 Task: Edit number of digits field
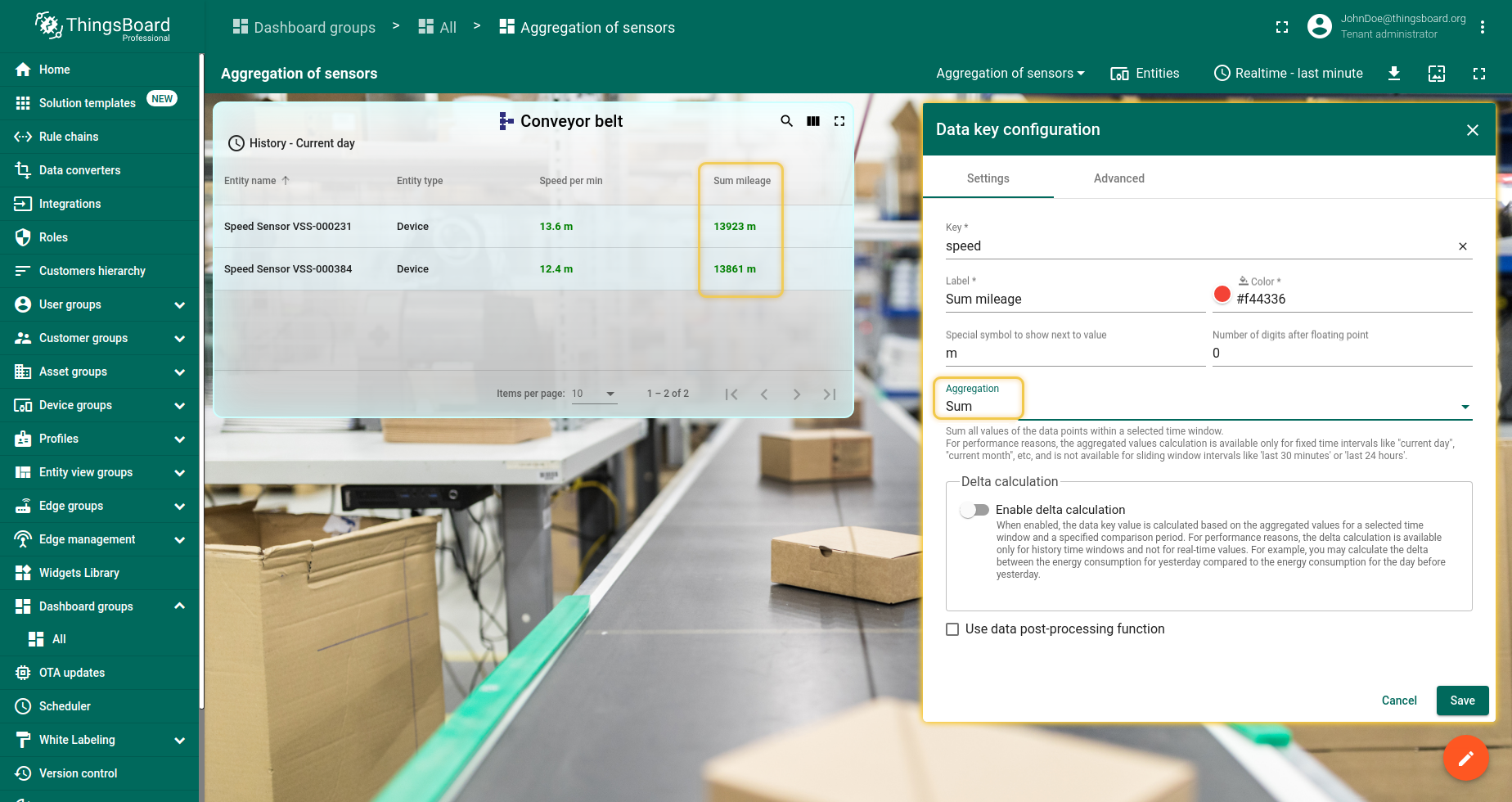click(1342, 354)
